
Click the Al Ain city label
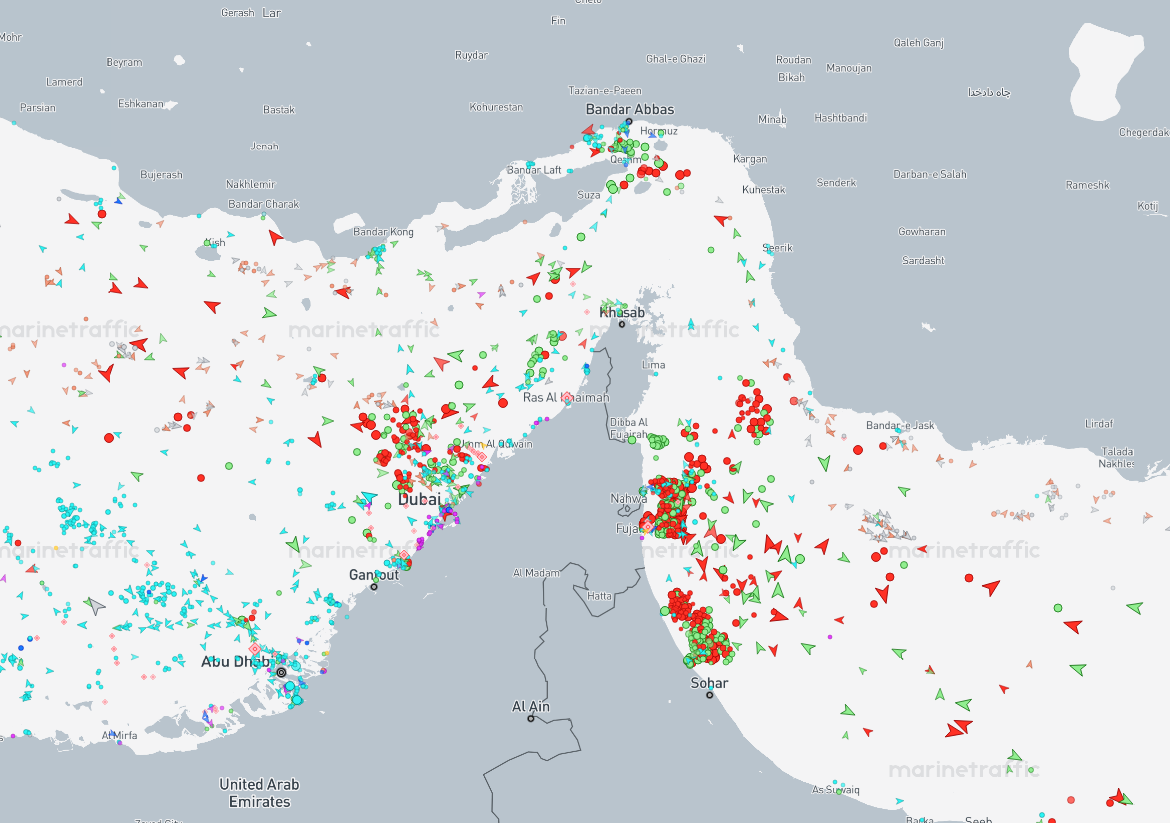pos(531,707)
